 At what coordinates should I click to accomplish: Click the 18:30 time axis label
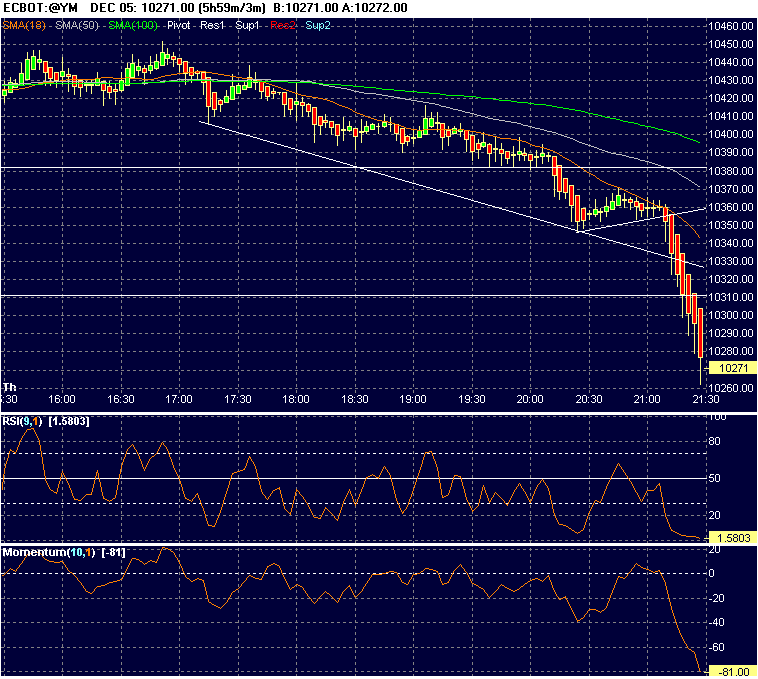pos(354,399)
